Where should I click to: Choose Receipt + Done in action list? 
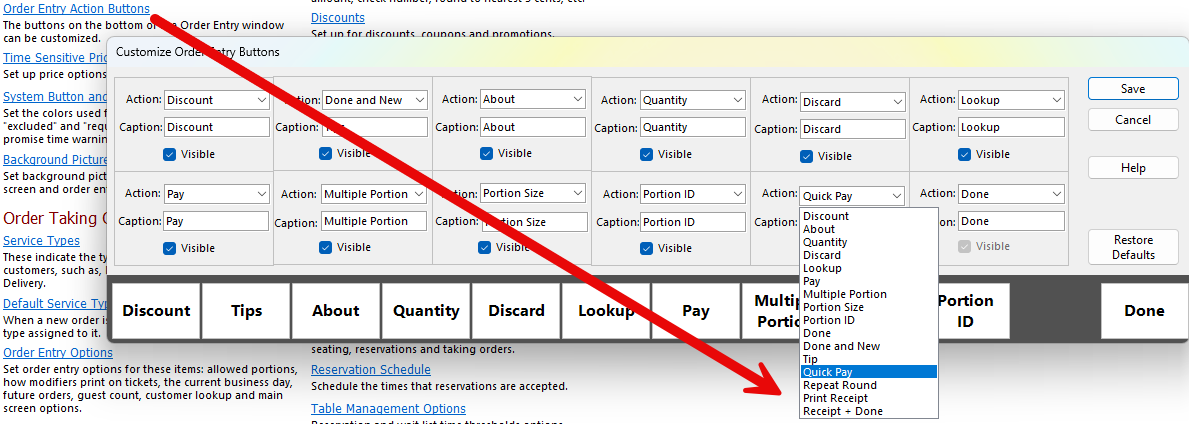point(869,411)
